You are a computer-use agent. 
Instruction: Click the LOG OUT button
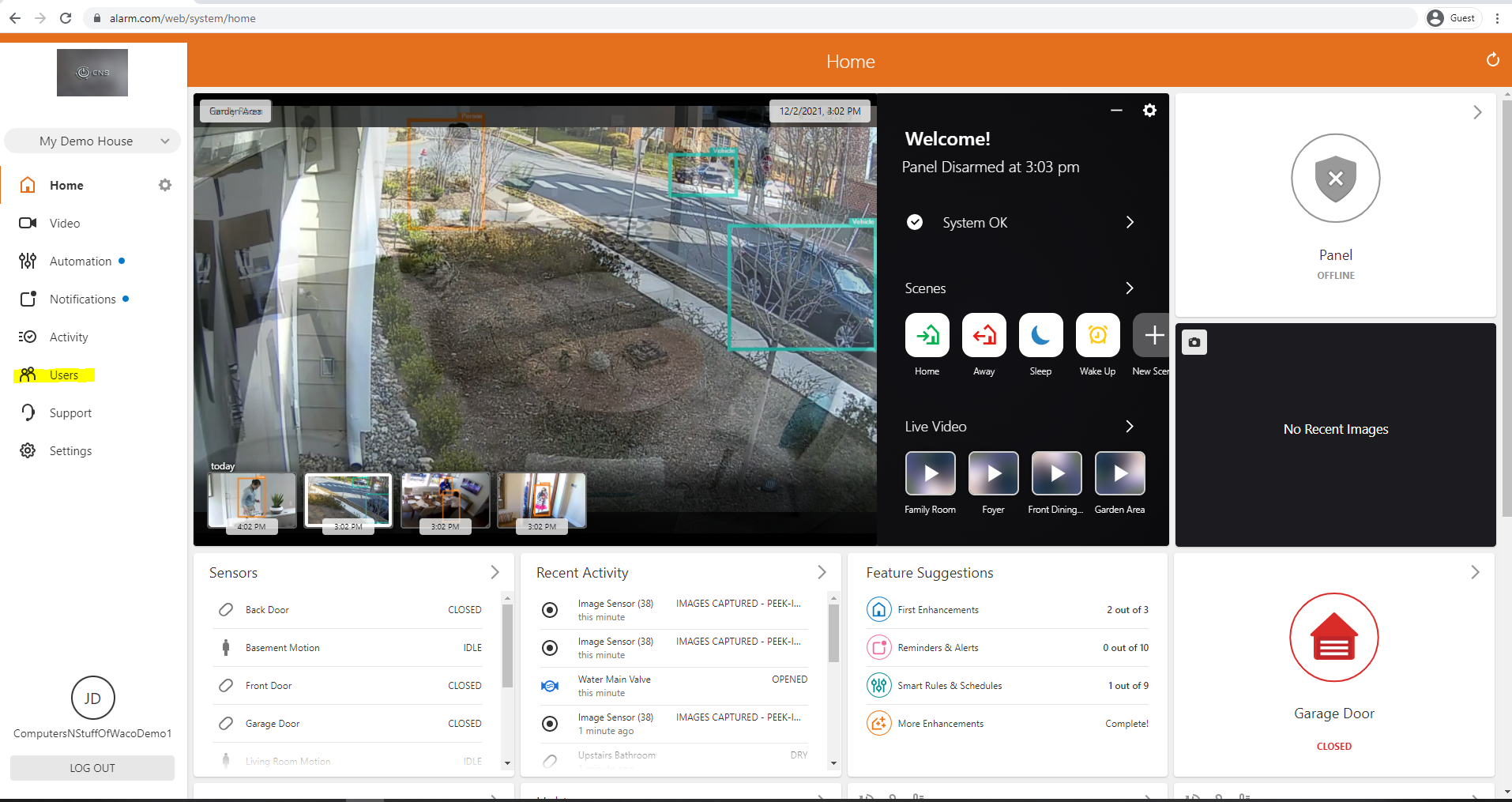point(92,768)
